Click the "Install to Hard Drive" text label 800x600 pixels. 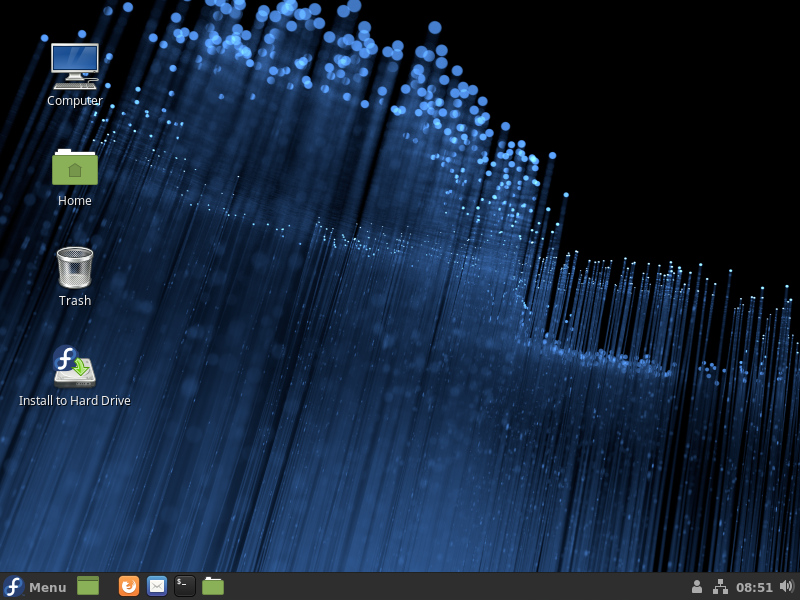pos(75,401)
